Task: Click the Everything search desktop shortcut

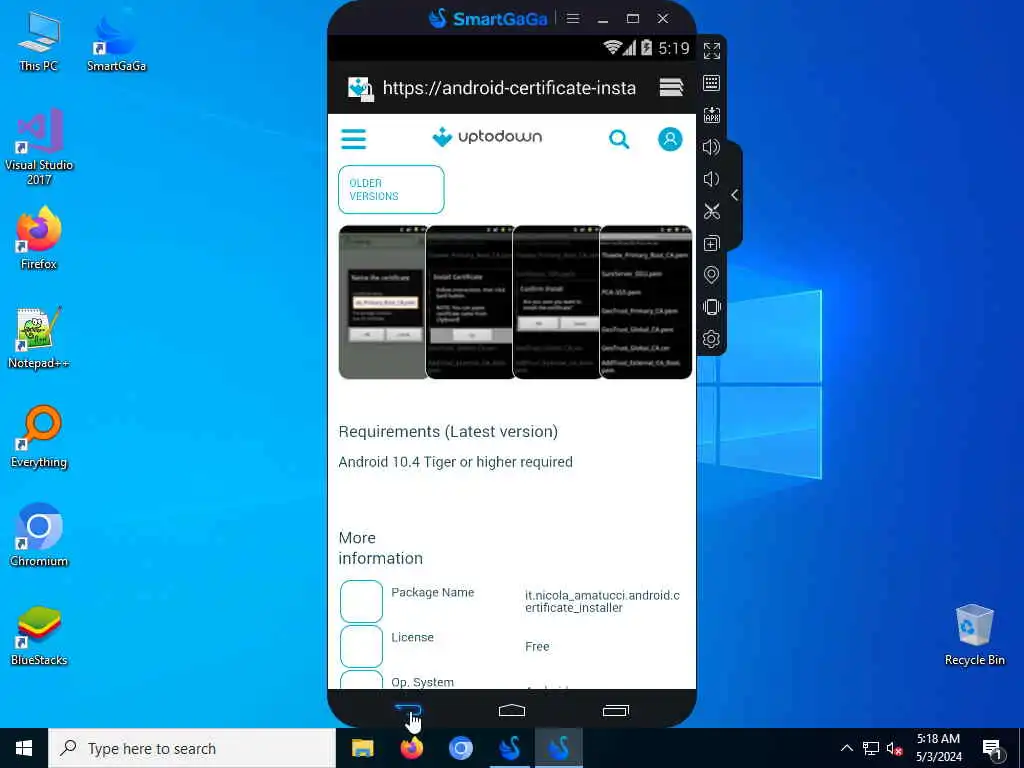Action: pyautogui.click(x=39, y=437)
